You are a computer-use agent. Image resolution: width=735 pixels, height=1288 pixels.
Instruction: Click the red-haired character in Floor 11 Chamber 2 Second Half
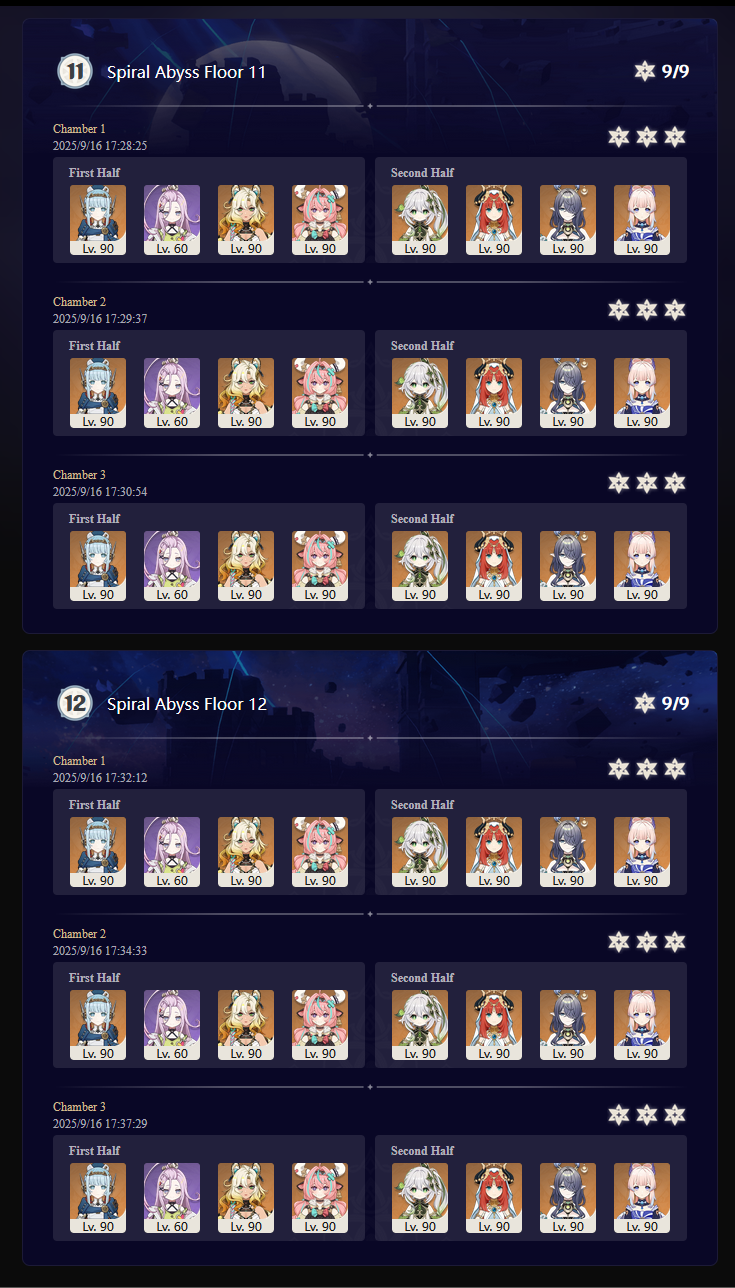494,393
